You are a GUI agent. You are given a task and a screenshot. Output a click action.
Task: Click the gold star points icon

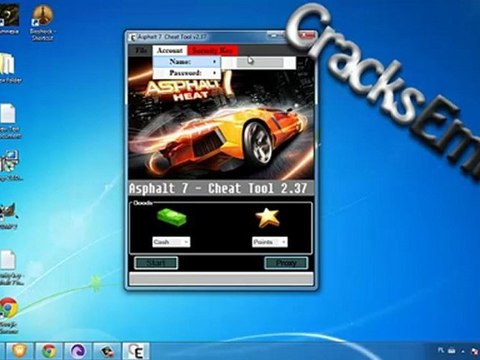[x=268, y=218]
